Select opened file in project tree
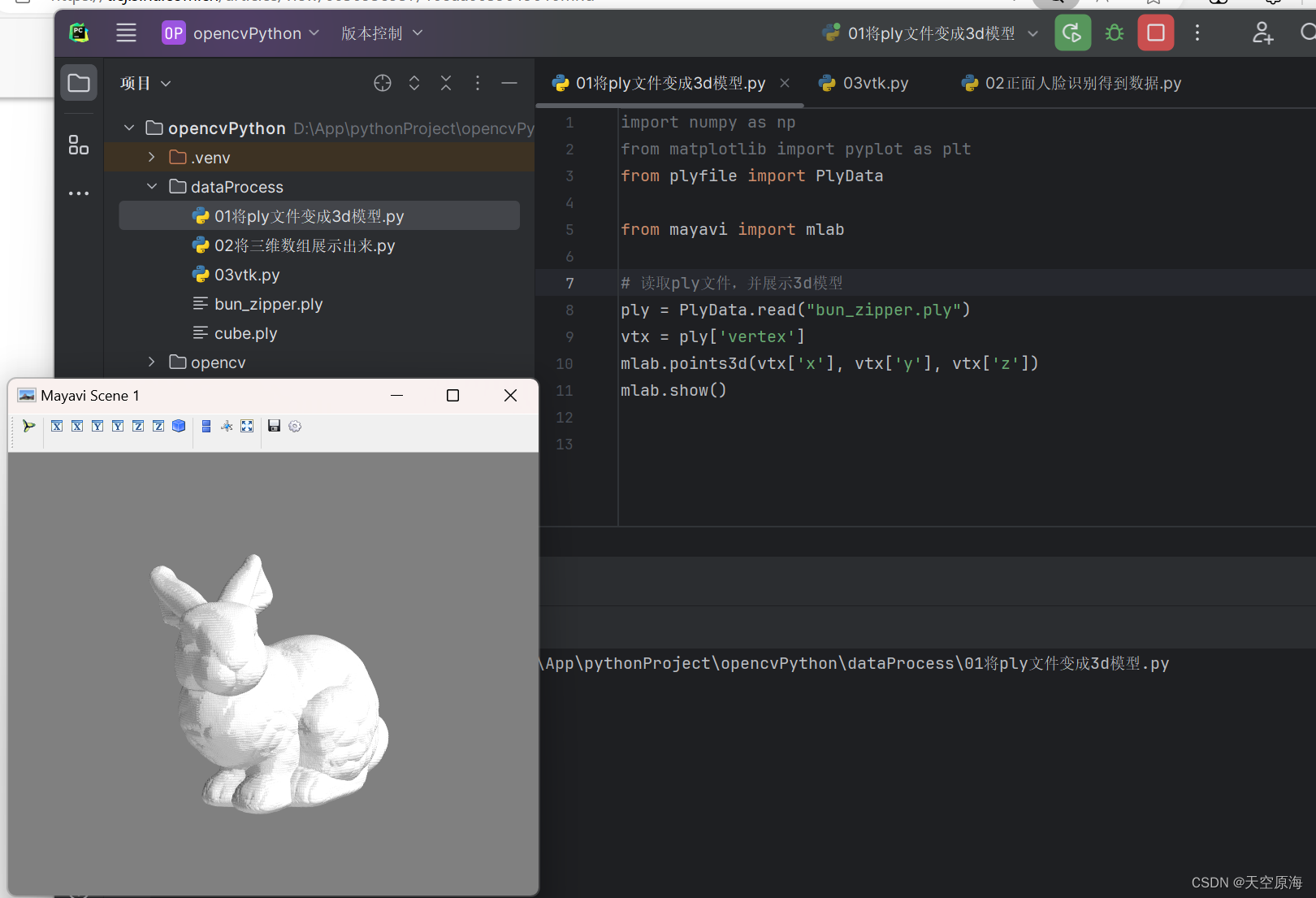This screenshot has height=898, width=1316. pyautogui.click(x=383, y=83)
